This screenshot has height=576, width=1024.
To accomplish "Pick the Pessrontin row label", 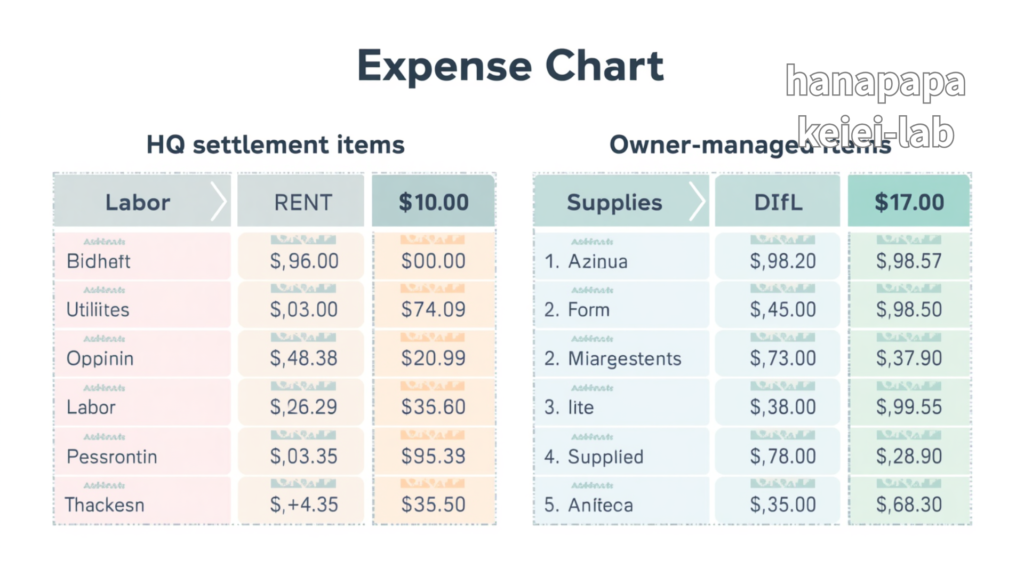I will point(111,457).
